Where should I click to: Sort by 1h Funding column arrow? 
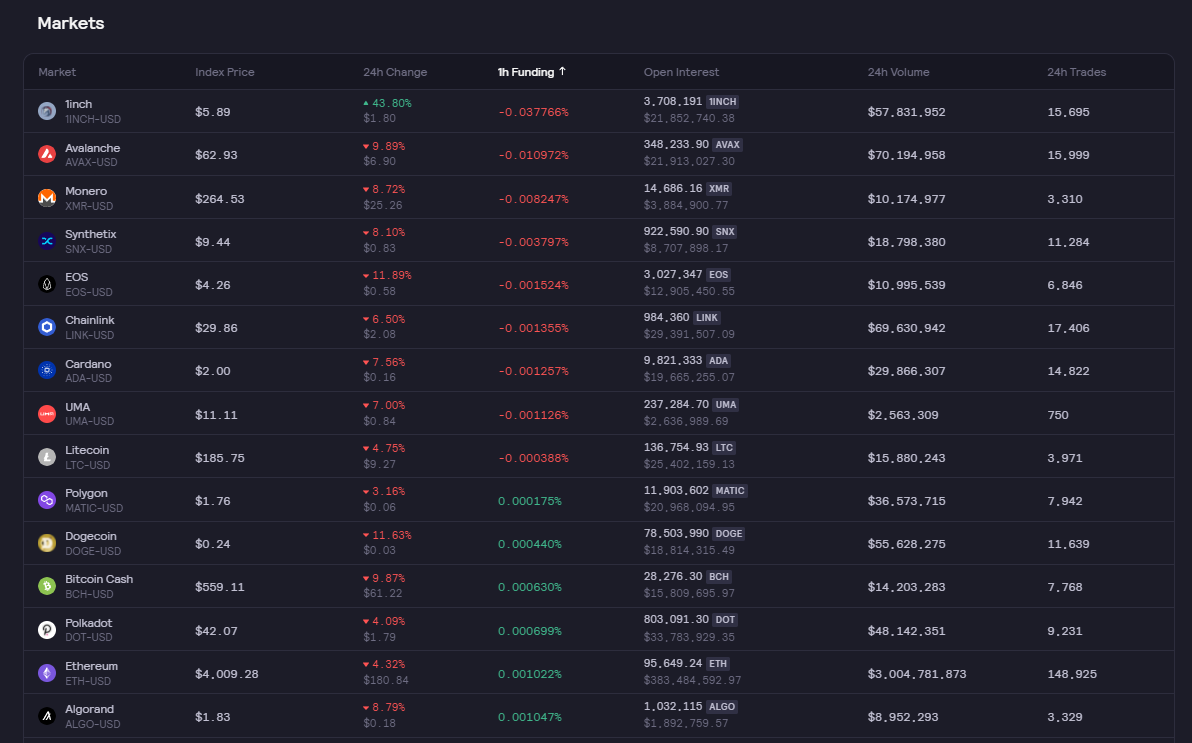point(563,71)
